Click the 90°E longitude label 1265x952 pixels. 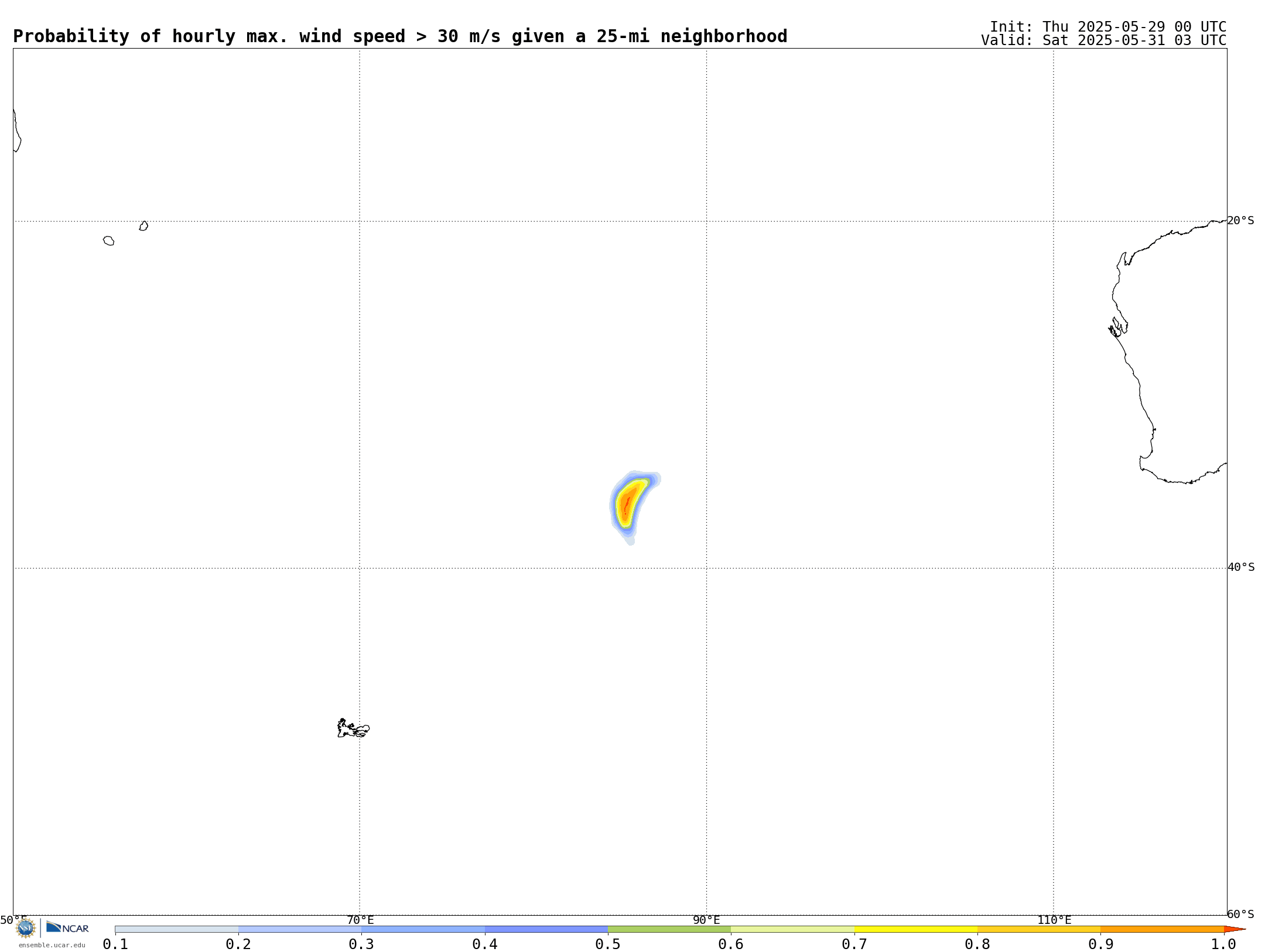706,920
